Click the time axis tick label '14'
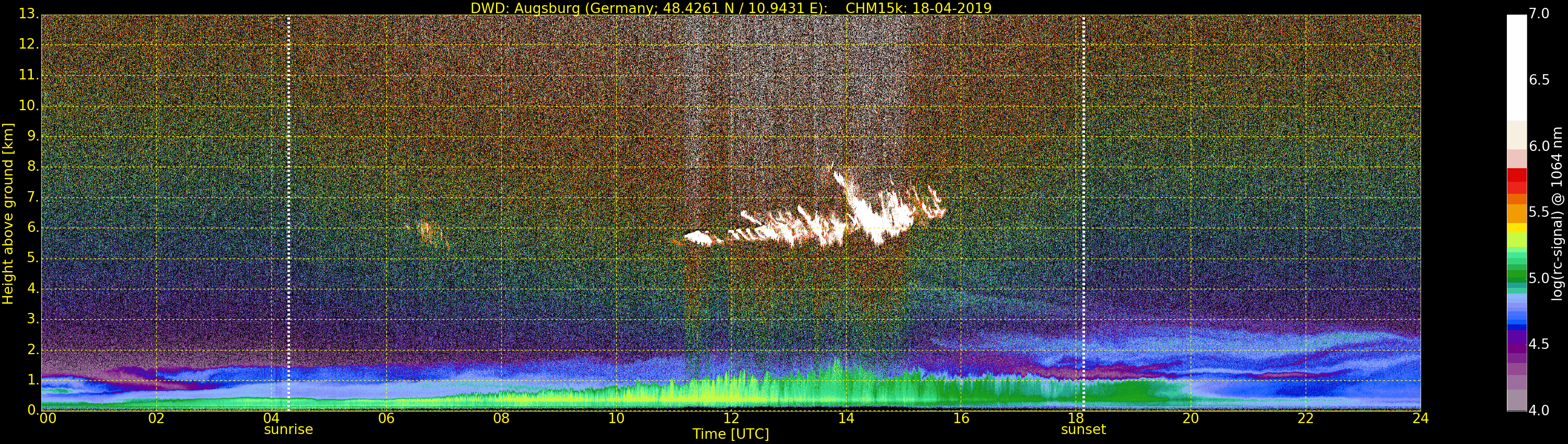 point(846,418)
